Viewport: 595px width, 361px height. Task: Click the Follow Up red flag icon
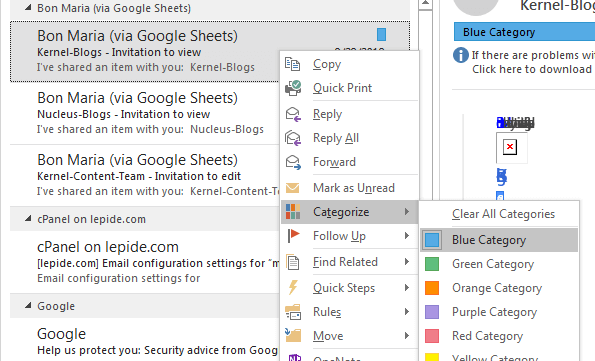293,236
